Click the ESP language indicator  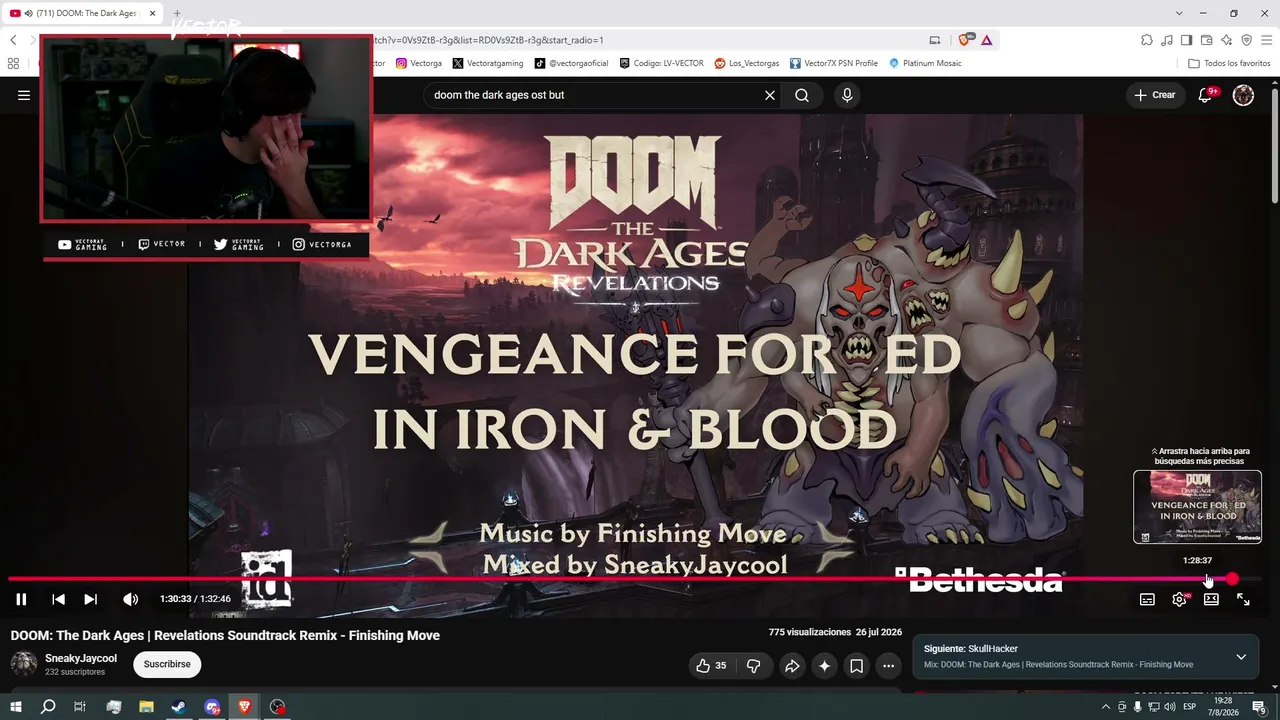[1190, 707]
